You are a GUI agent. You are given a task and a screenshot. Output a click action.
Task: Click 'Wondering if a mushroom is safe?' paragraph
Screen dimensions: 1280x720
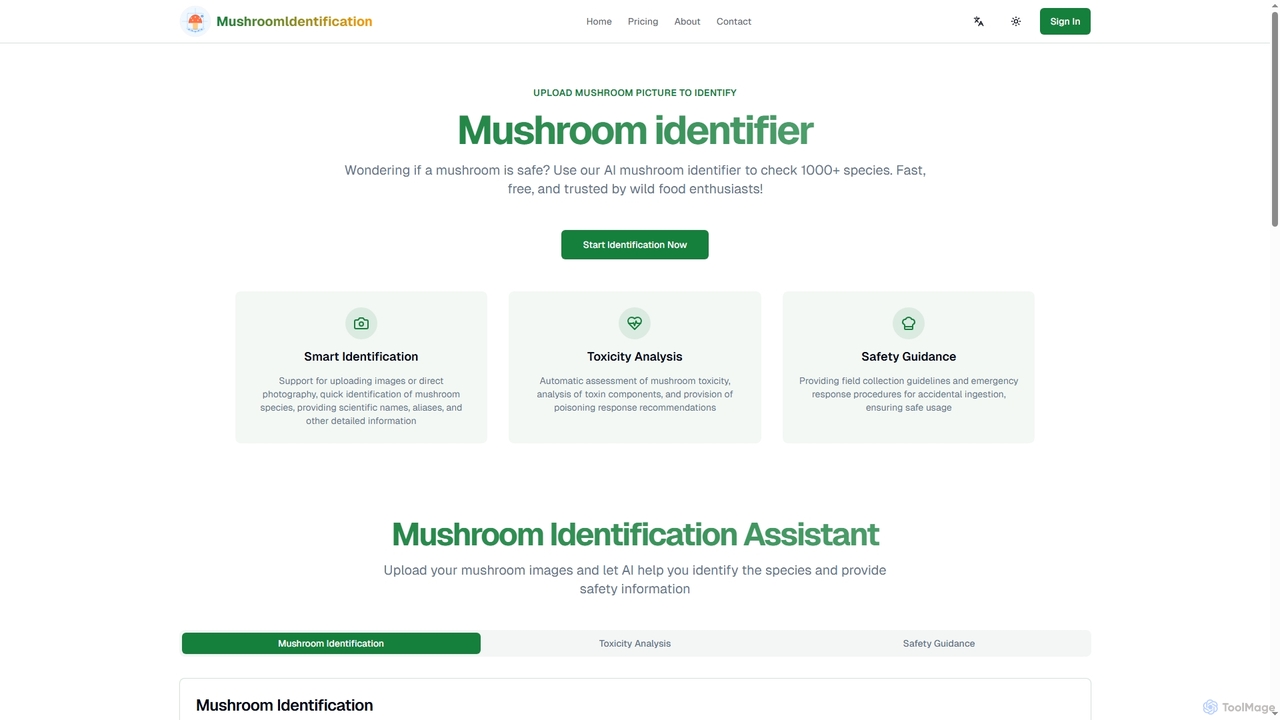pos(635,179)
